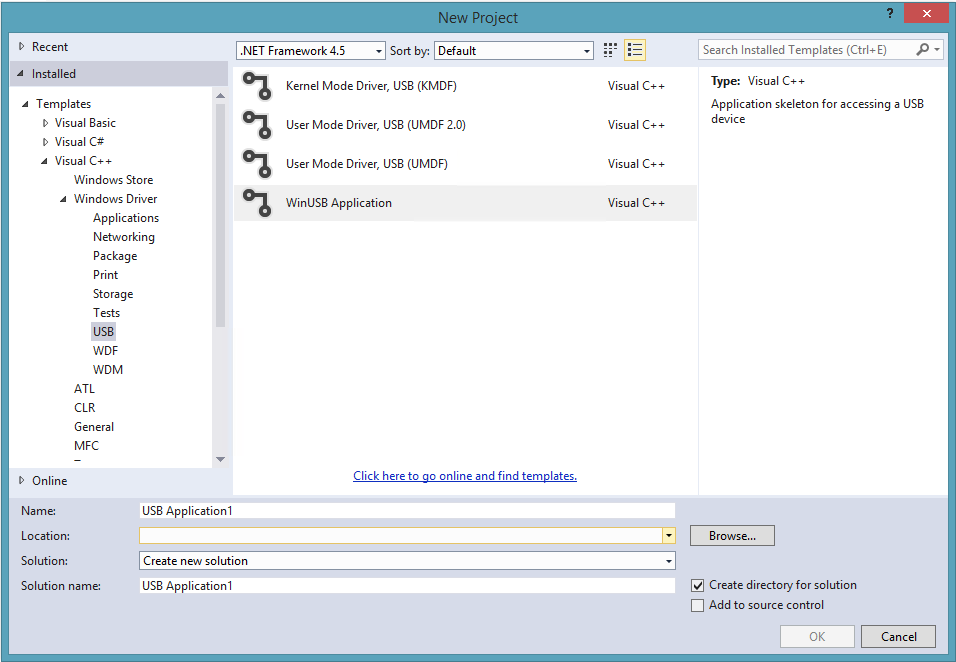Switch to list view for templates
956x662 pixels.
point(634,49)
